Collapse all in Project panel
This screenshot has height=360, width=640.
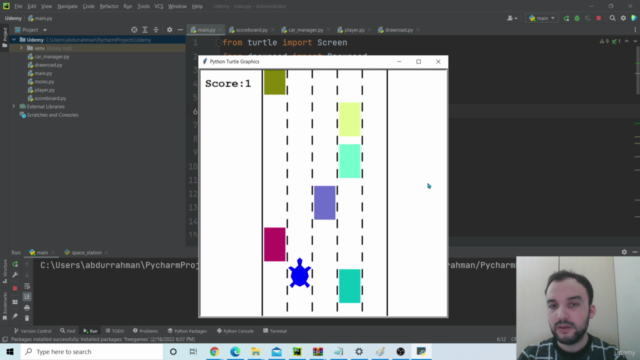[156, 30]
